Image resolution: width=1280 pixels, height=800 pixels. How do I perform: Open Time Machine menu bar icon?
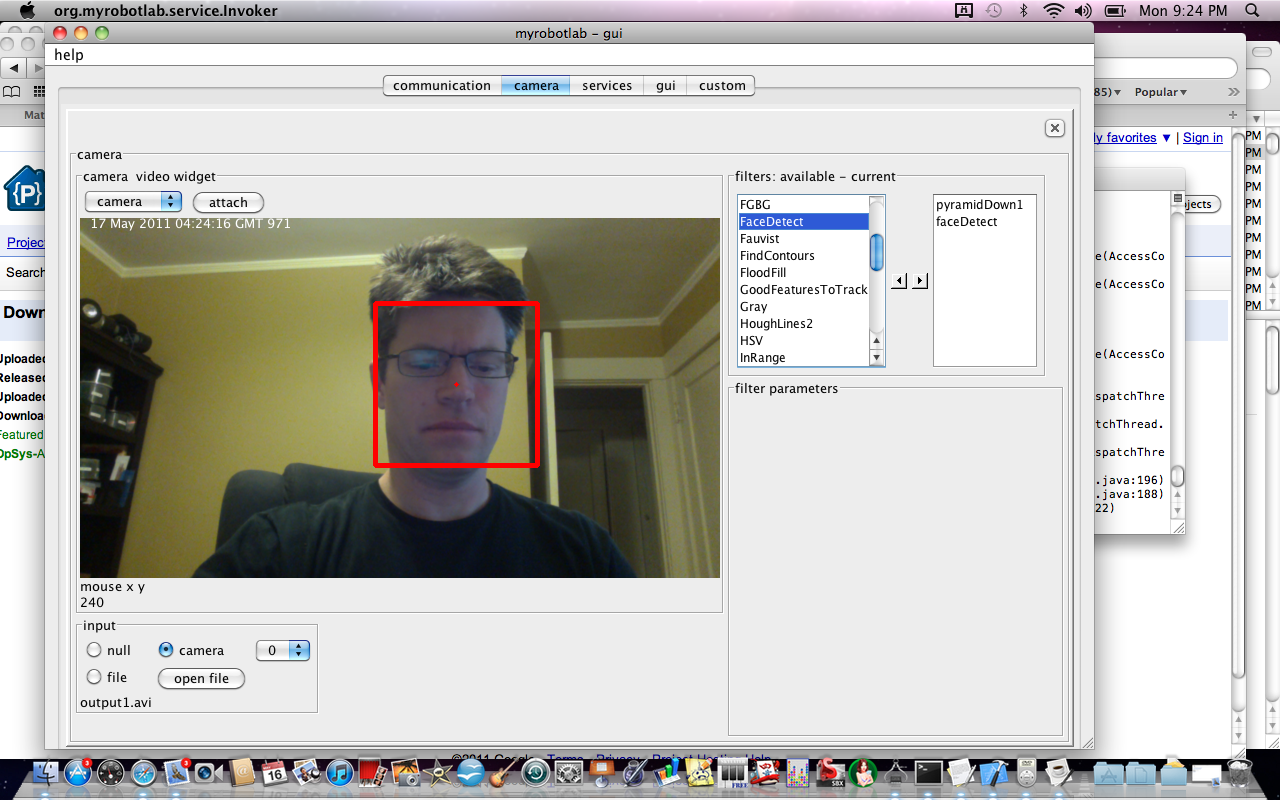(993, 11)
